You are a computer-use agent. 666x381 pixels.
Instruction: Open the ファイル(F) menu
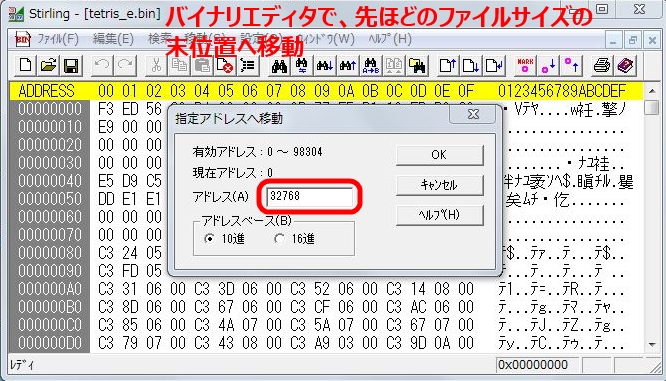pyautogui.click(x=58, y=39)
